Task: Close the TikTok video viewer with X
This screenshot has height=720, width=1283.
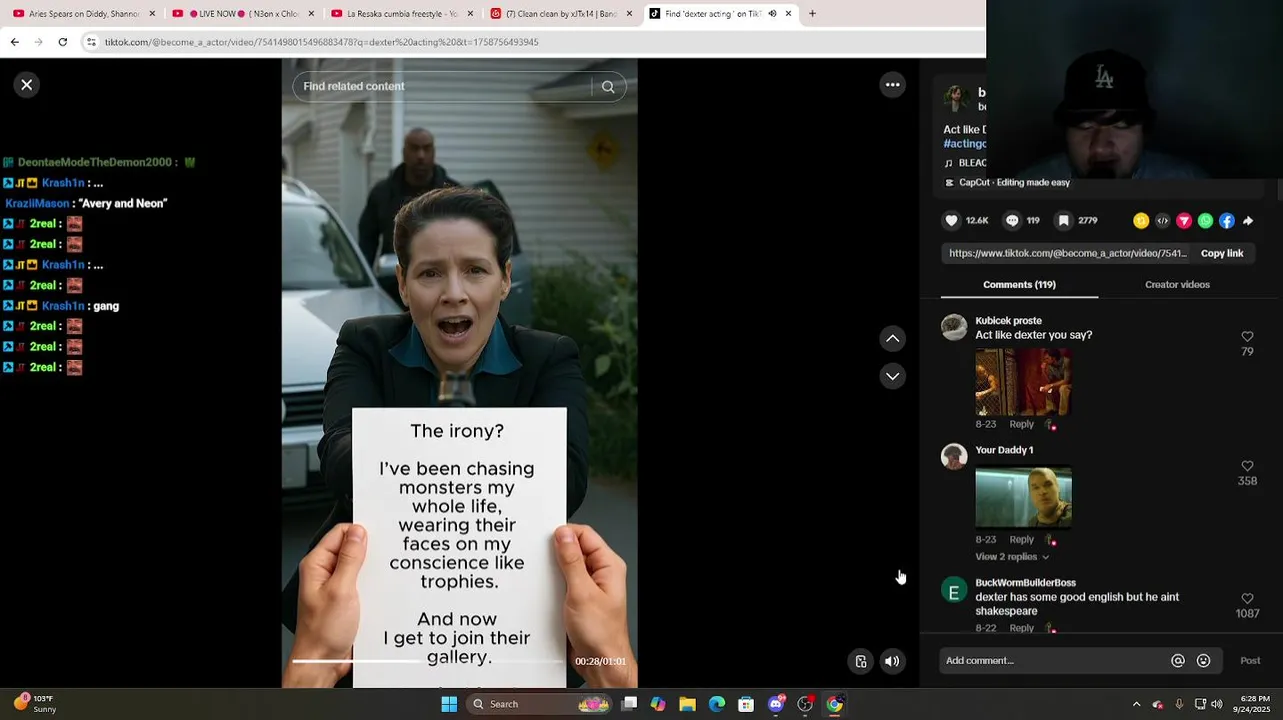Action: pyautogui.click(x=27, y=85)
